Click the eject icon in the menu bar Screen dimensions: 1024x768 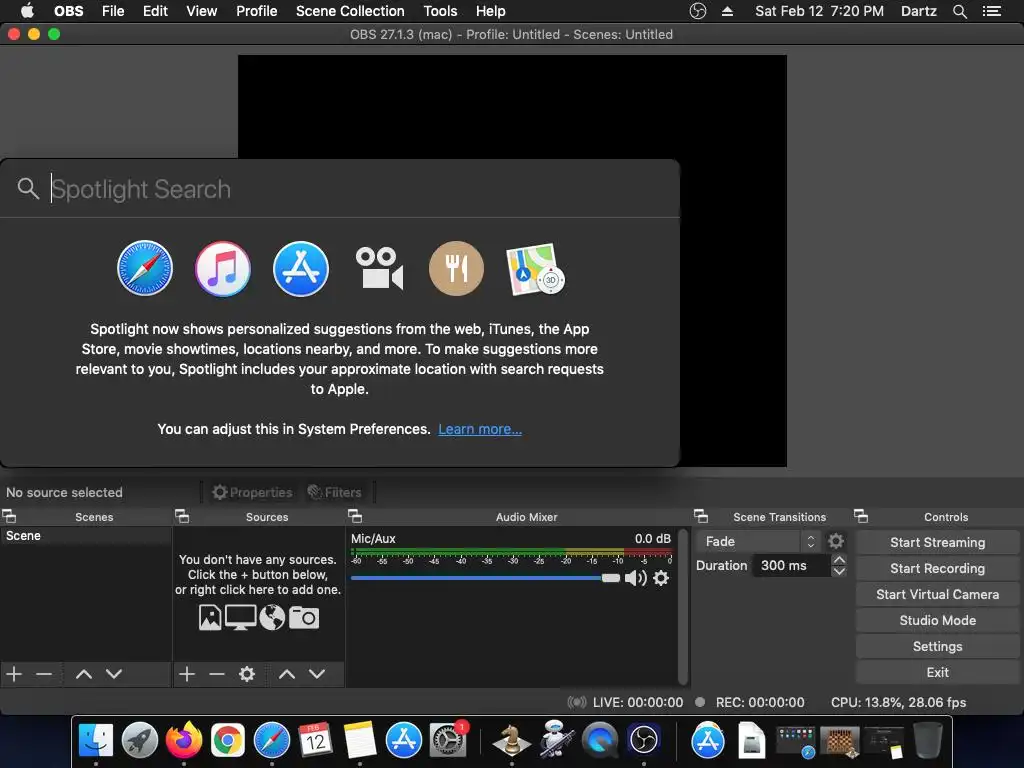pos(728,11)
